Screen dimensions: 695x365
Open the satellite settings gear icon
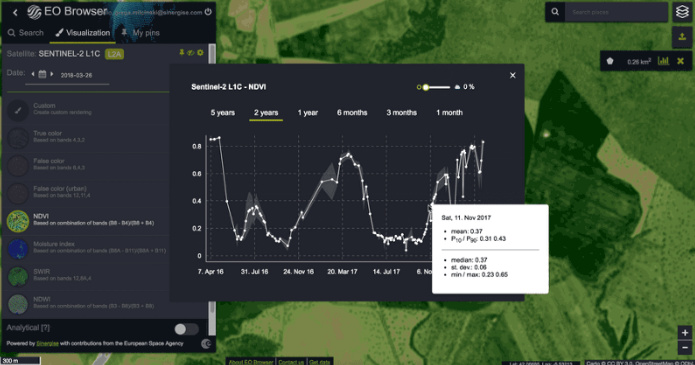[200, 53]
